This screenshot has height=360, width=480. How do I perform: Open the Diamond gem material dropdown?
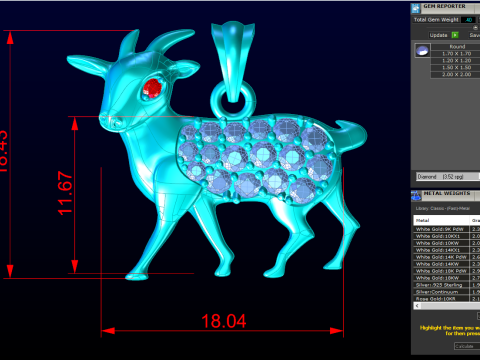(448, 177)
